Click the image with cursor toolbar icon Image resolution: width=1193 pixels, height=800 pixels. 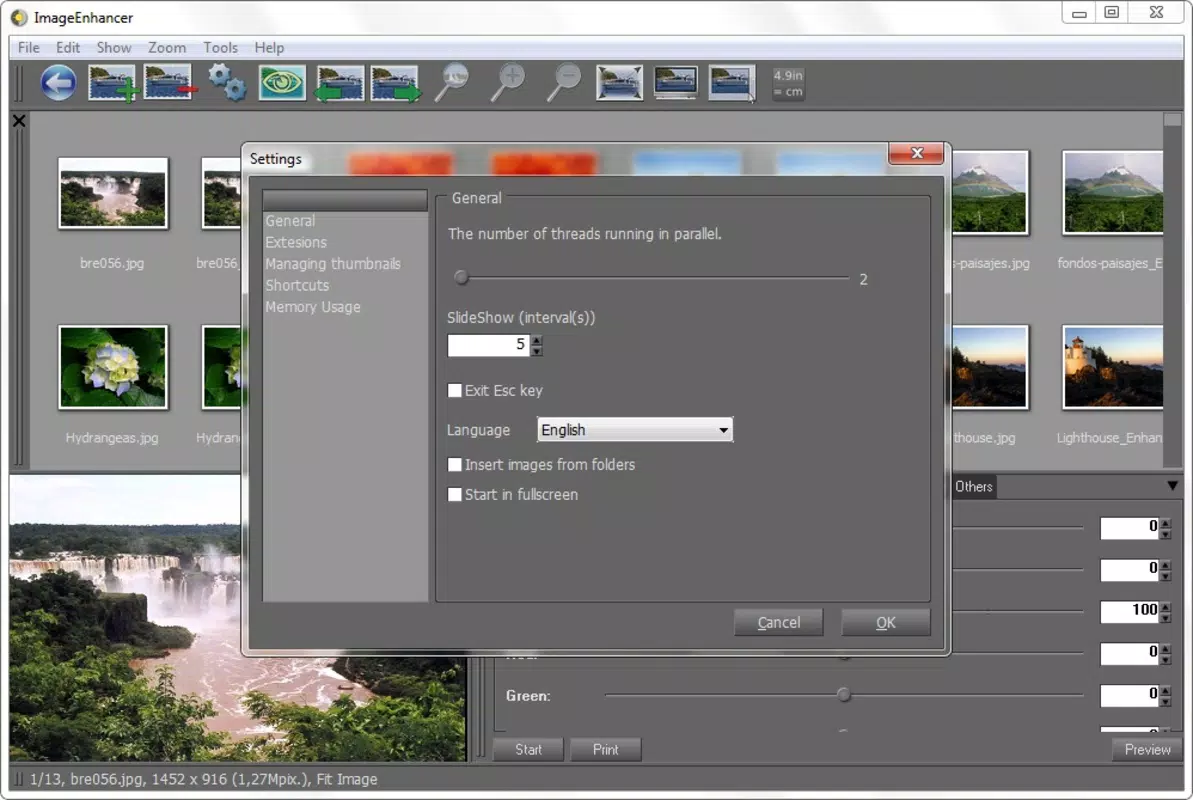coord(732,83)
